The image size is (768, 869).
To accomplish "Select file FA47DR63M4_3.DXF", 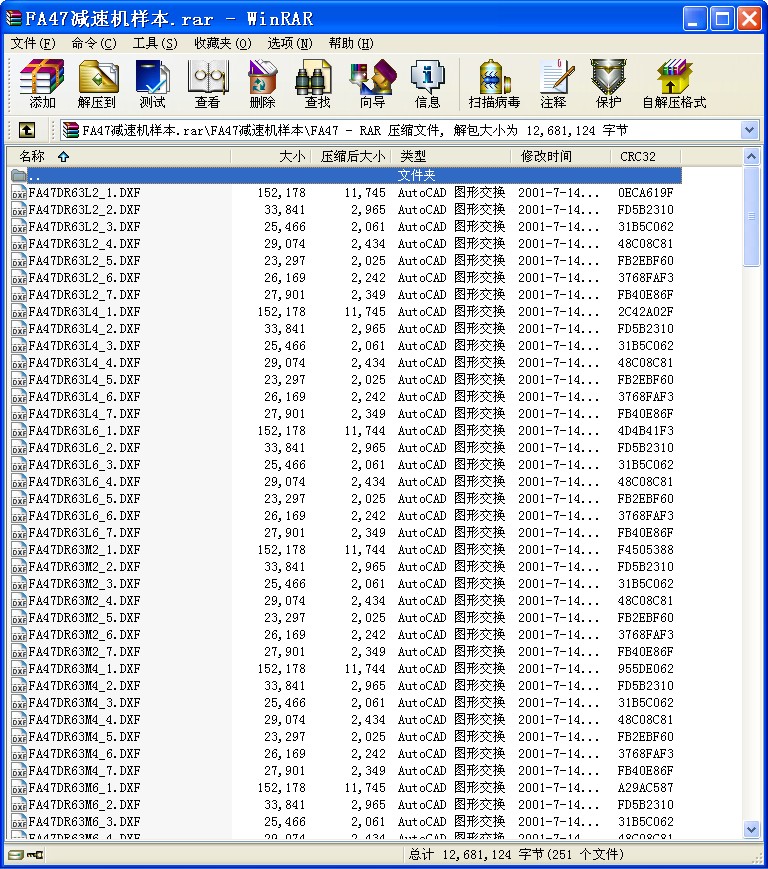I will (84, 703).
